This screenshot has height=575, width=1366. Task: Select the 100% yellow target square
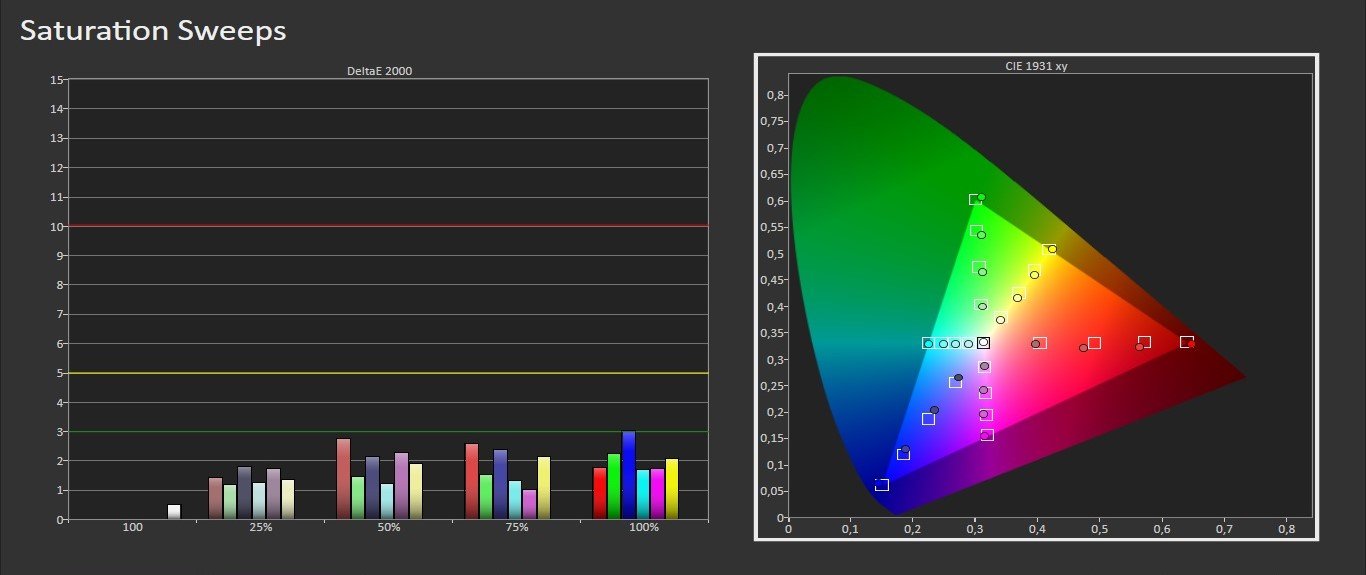coord(1047,250)
